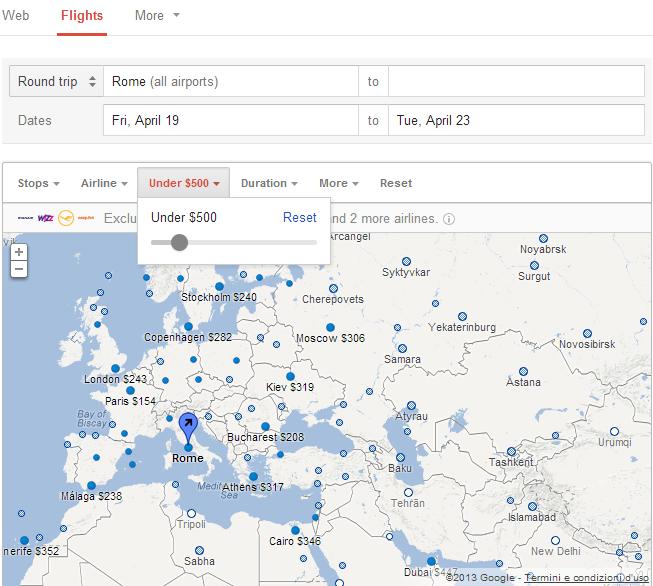
Task: Click the Moscow $306 price label
Action: 330,338
